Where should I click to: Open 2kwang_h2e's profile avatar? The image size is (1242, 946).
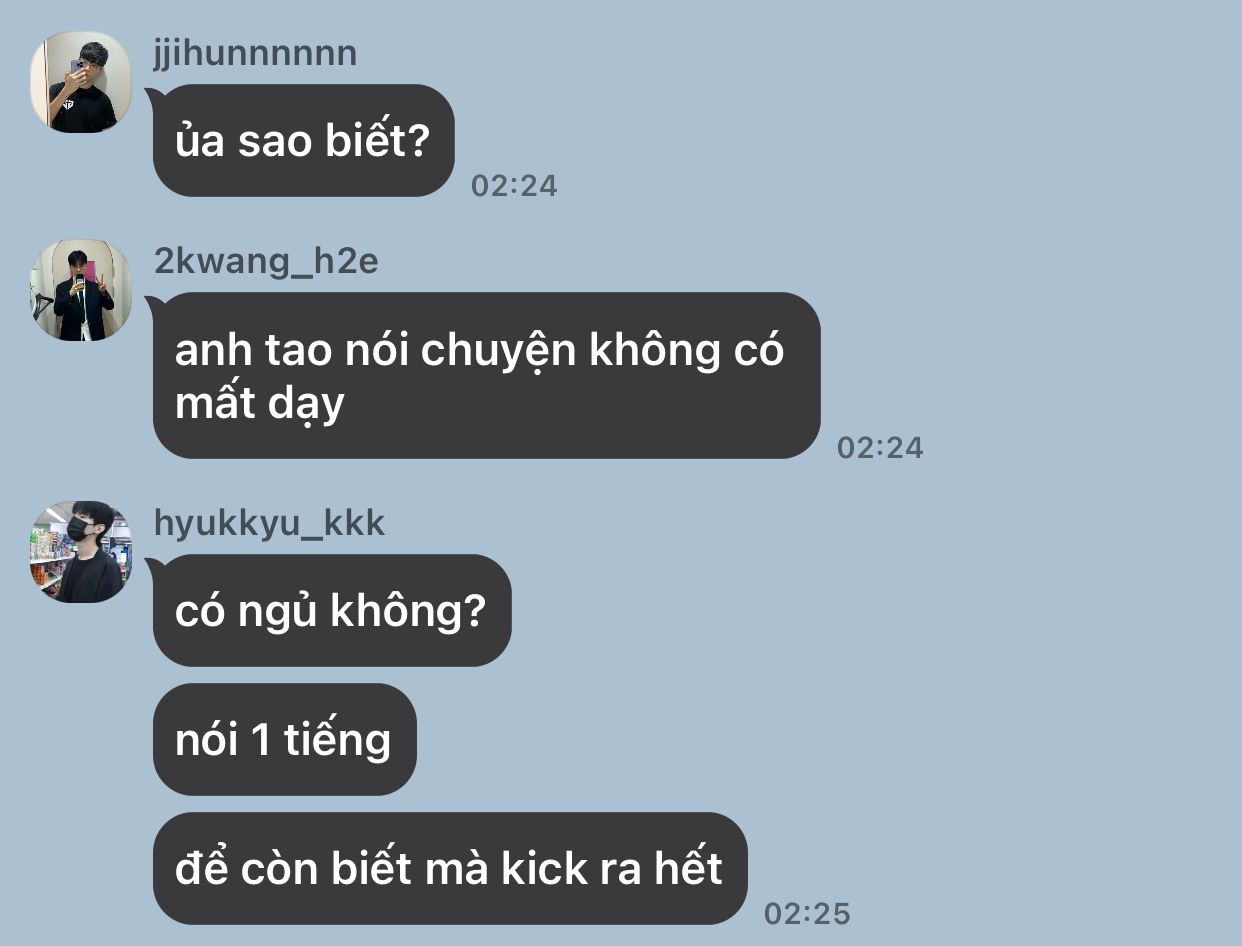click(81, 290)
